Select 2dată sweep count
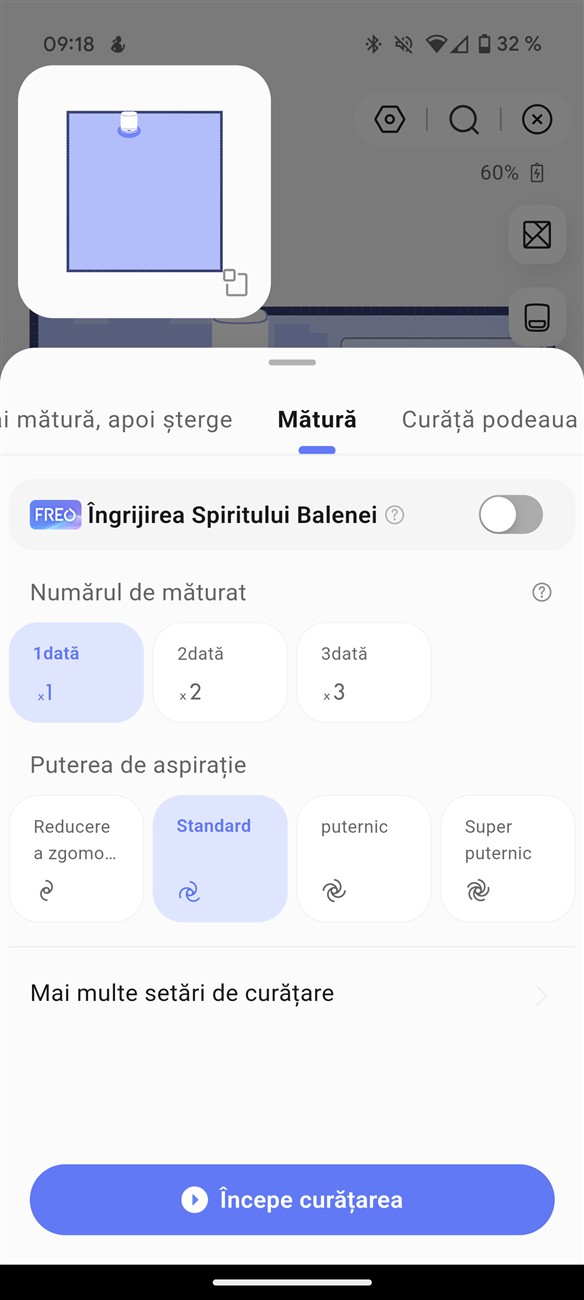584x1300 pixels. (x=220, y=672)
